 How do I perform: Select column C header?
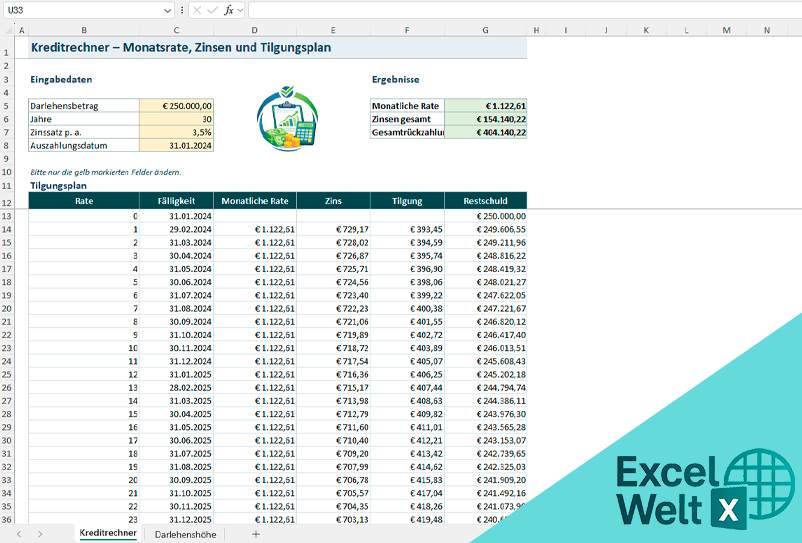pos(176,31)
